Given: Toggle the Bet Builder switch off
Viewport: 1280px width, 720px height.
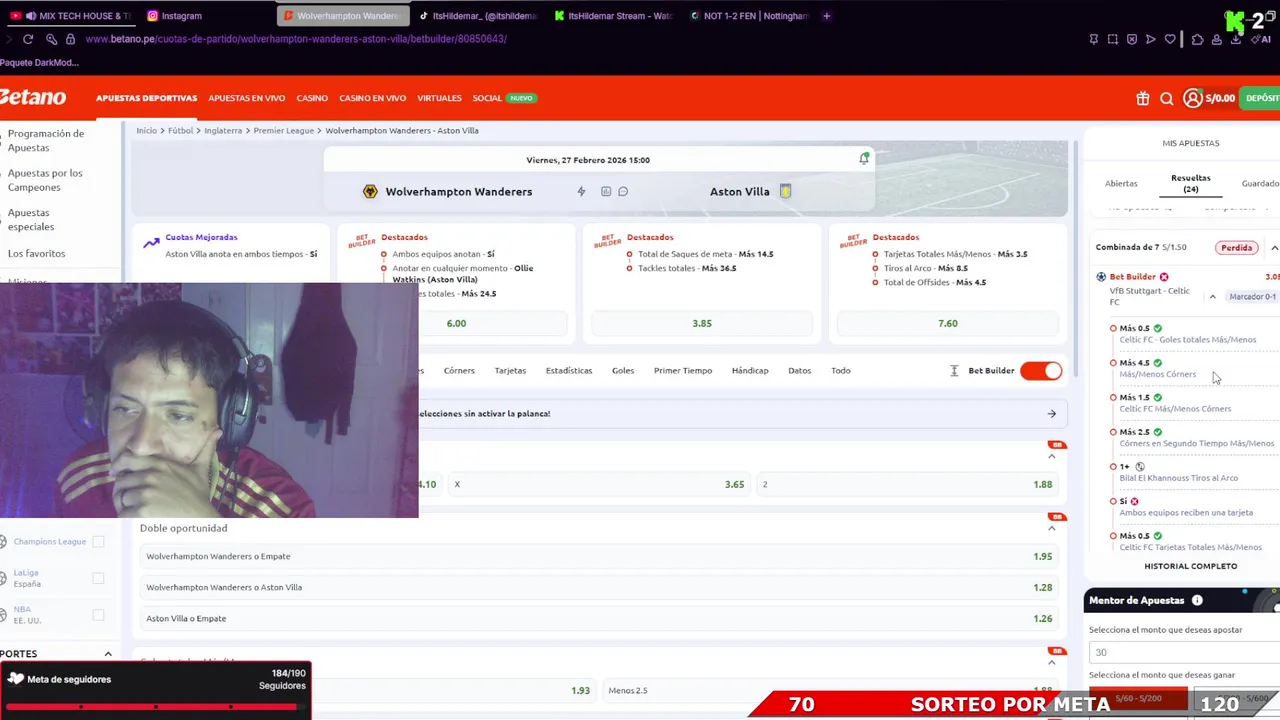Looking at the screenshot, I should (x=1041, y=371).
